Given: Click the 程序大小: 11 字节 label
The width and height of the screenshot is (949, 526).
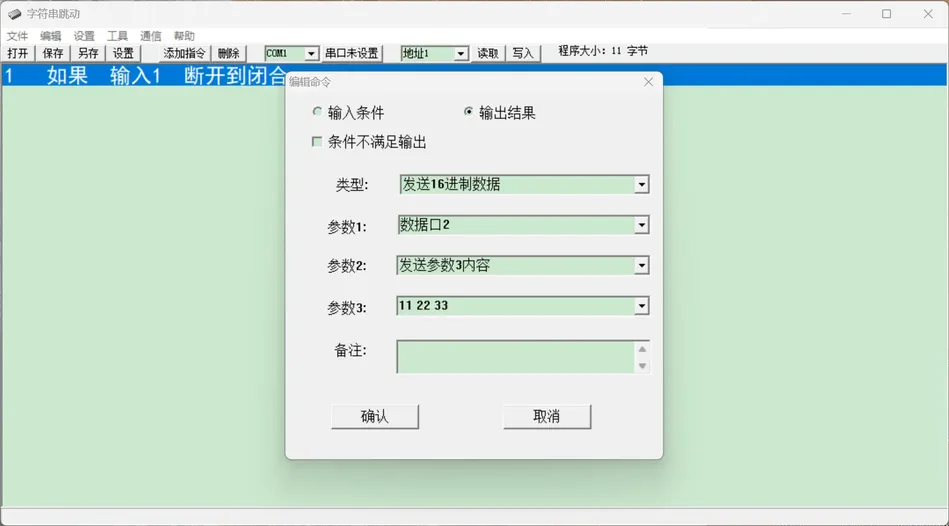Looking at the screenshot, I should tap(603, 51).
